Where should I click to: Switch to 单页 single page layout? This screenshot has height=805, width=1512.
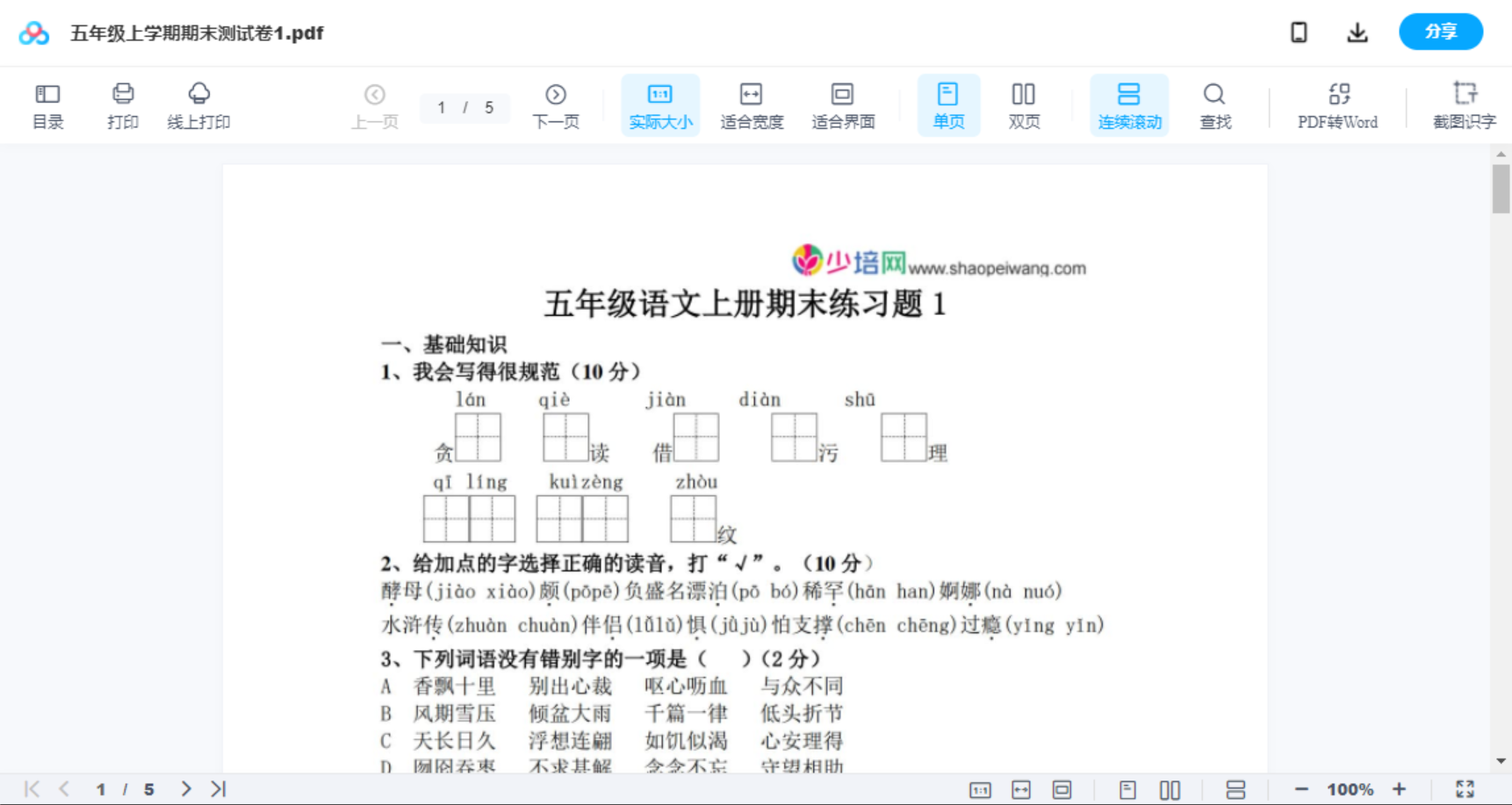tap(948, 105)
